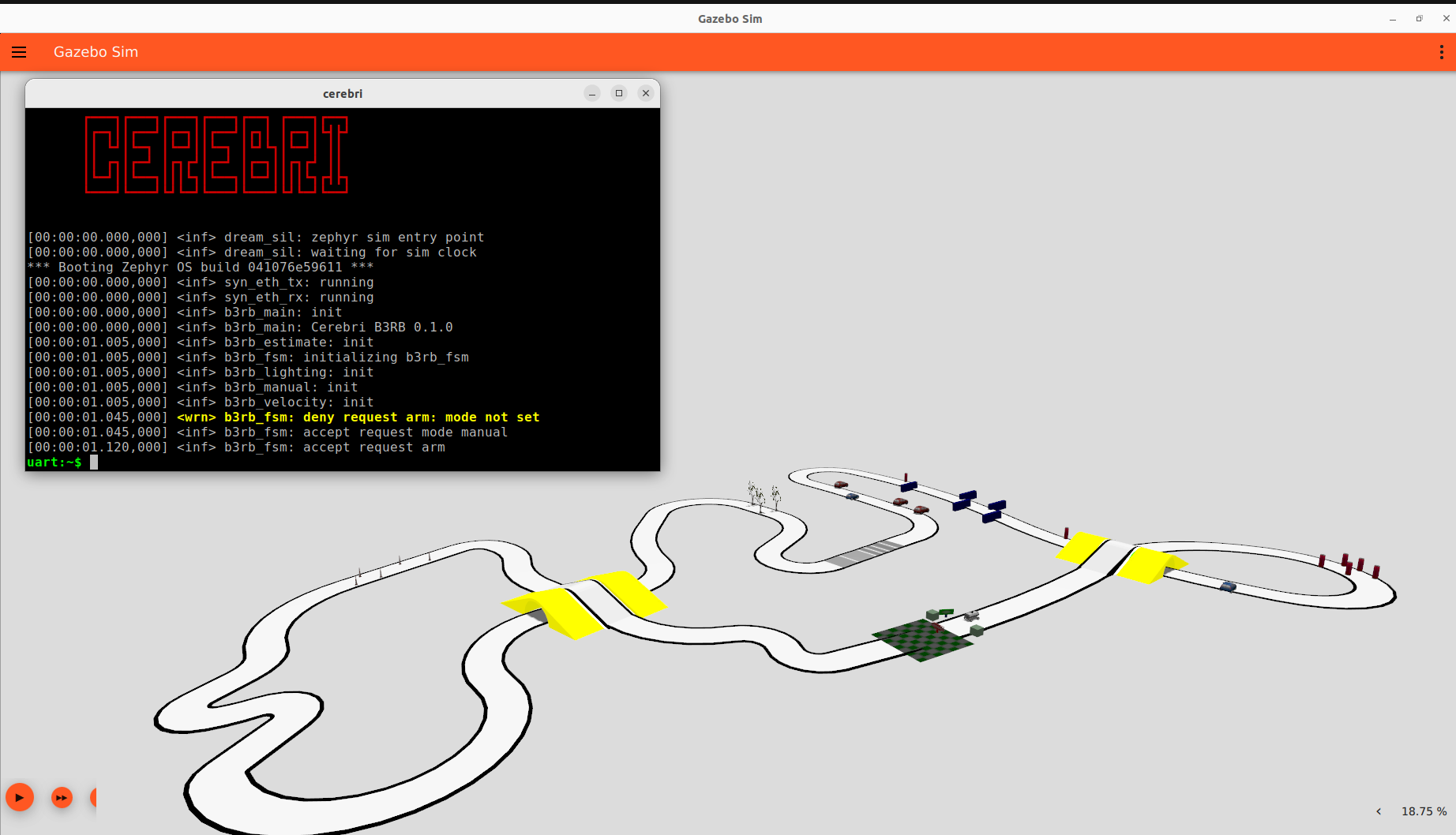
Task: Close the Gazebo Sim main window
Action: pyautogui.click(x=1446, y=19)
